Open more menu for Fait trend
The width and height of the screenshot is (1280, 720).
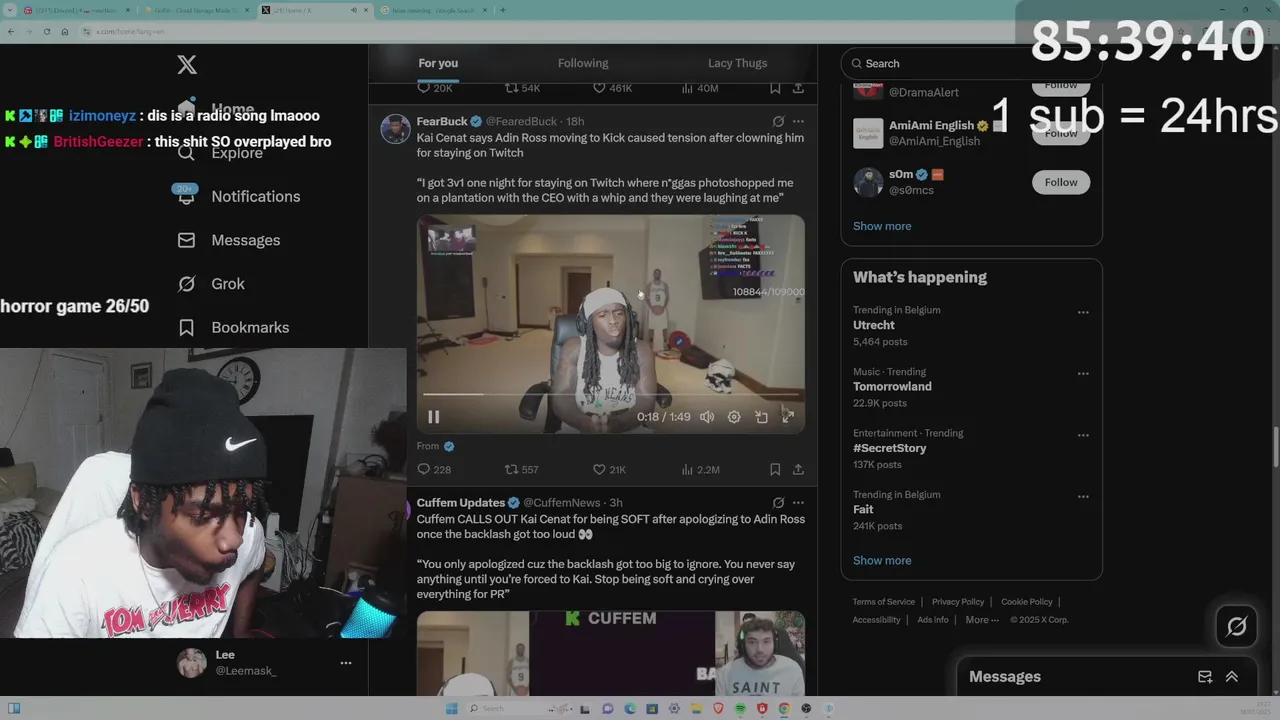1083,496
